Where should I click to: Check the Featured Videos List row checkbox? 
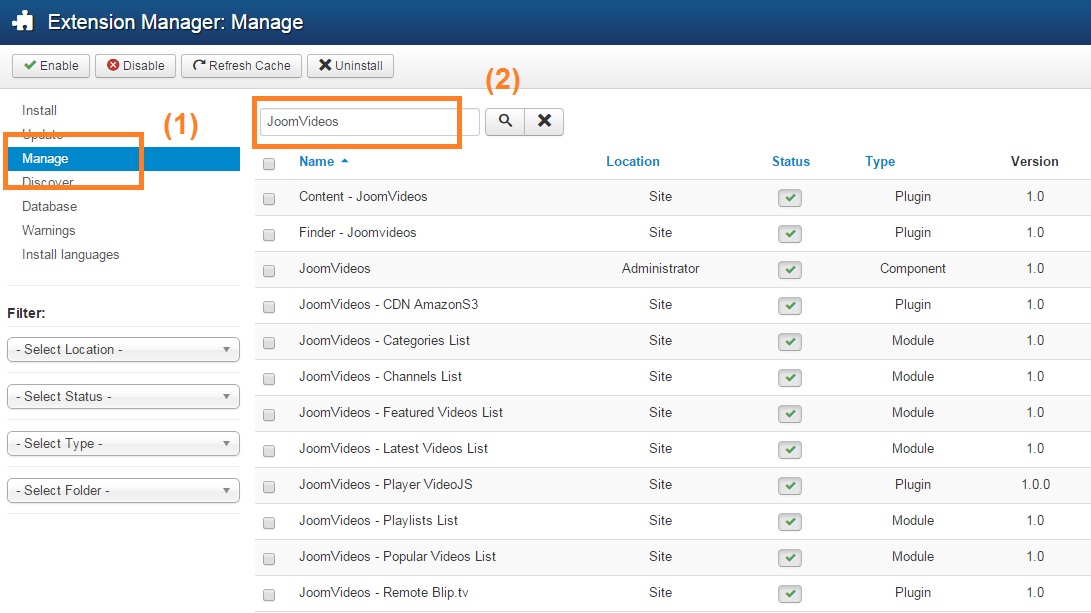269,415
